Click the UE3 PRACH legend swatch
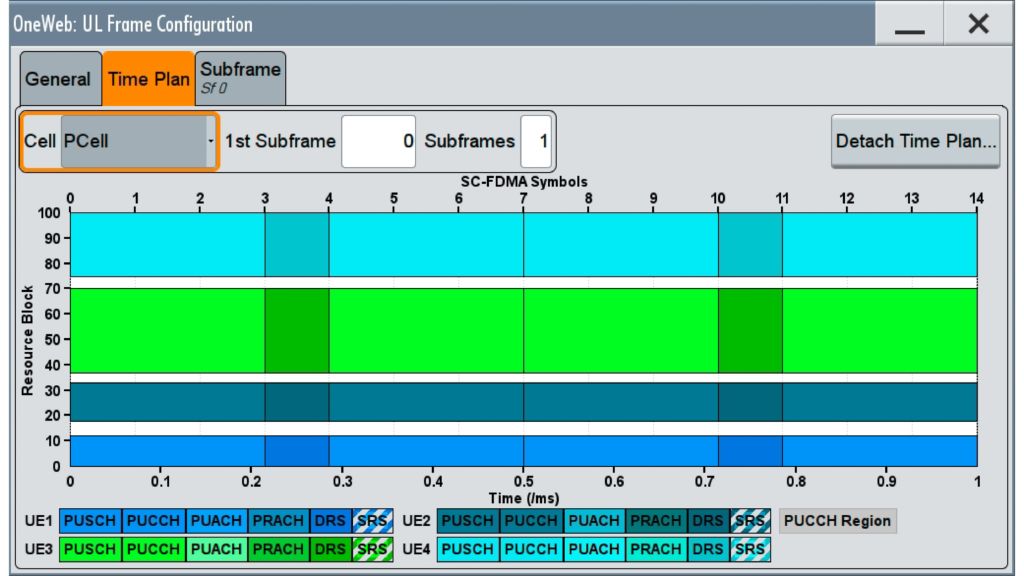 click(x=278, y=549)
